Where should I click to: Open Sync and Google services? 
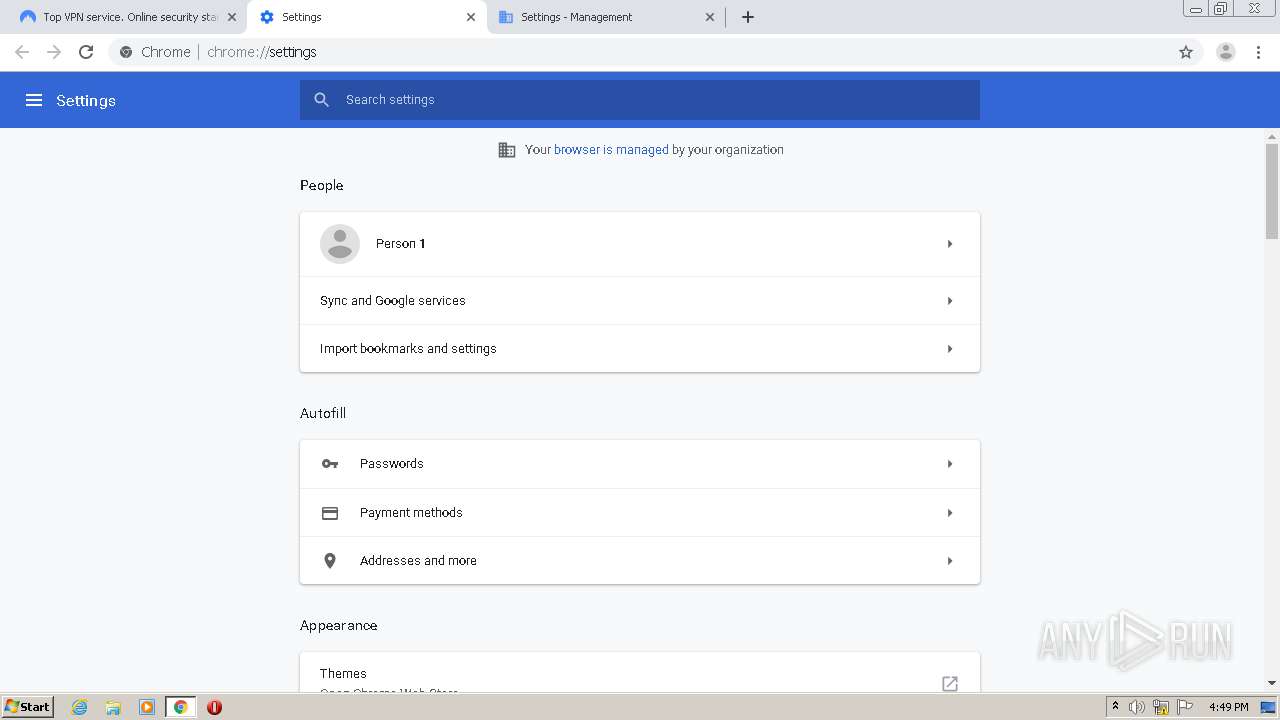tap(640, 301)
